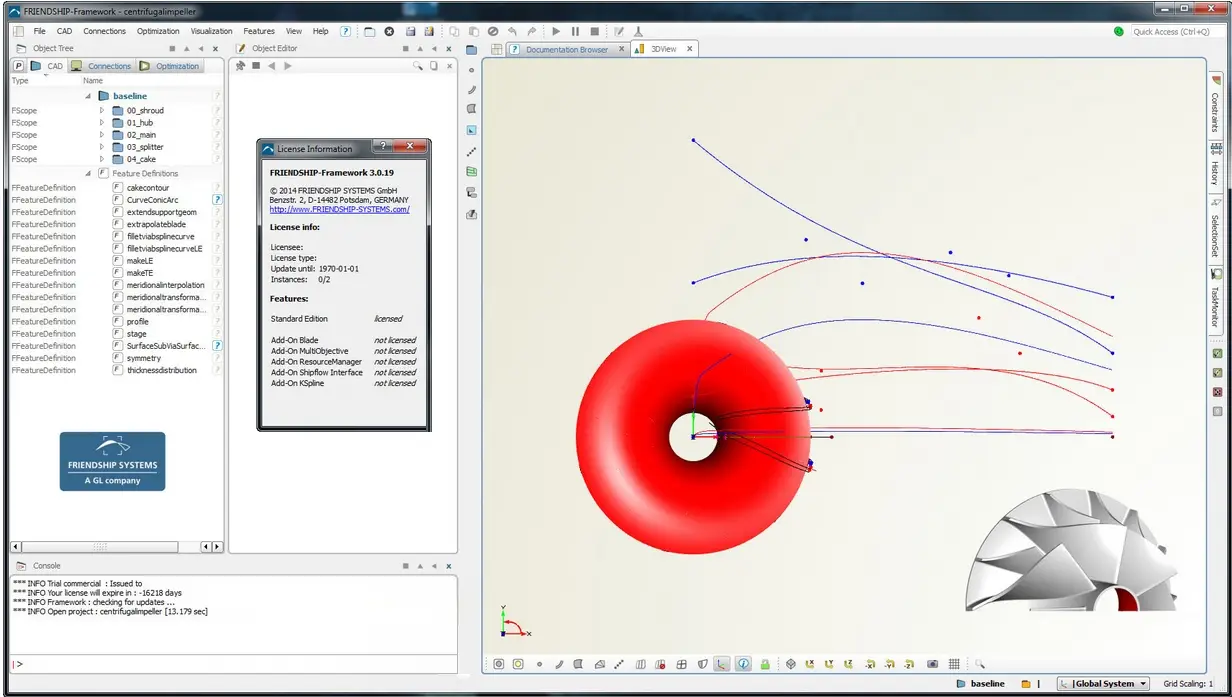1232x697 pixels.
Task: Open the Constraints side panel
Action: [1216, 106]
